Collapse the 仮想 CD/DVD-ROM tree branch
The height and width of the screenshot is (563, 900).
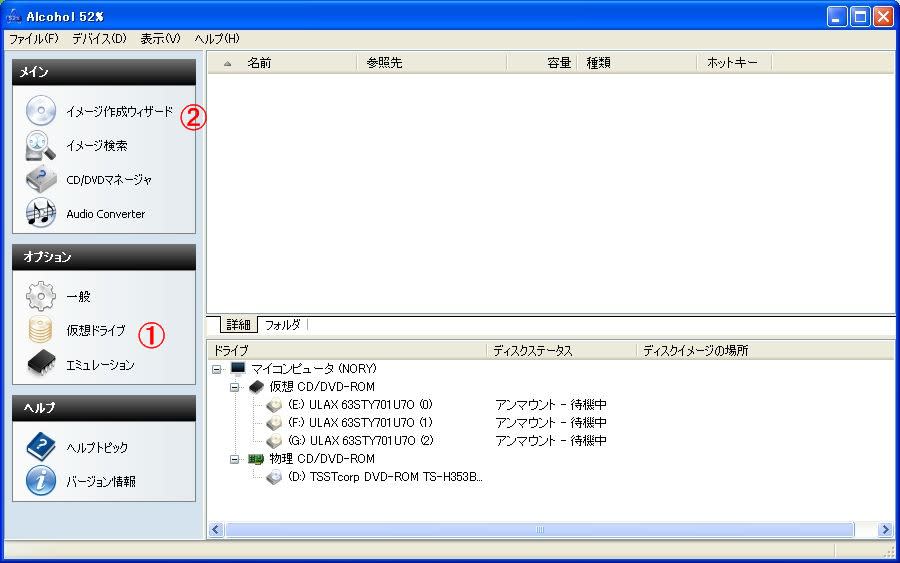237,387
